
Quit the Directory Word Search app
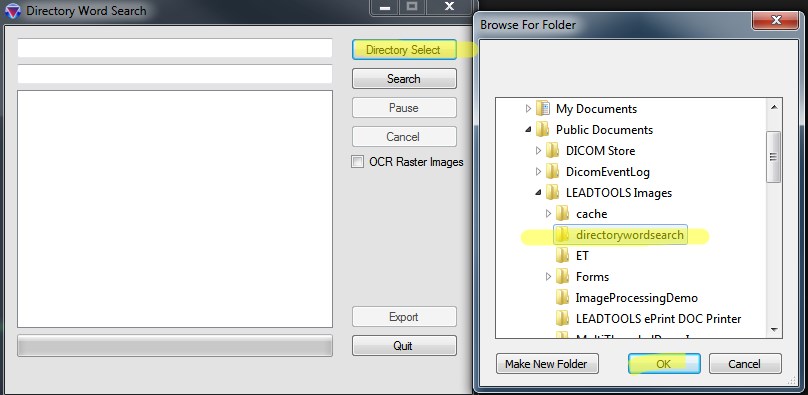pos(404,346)
